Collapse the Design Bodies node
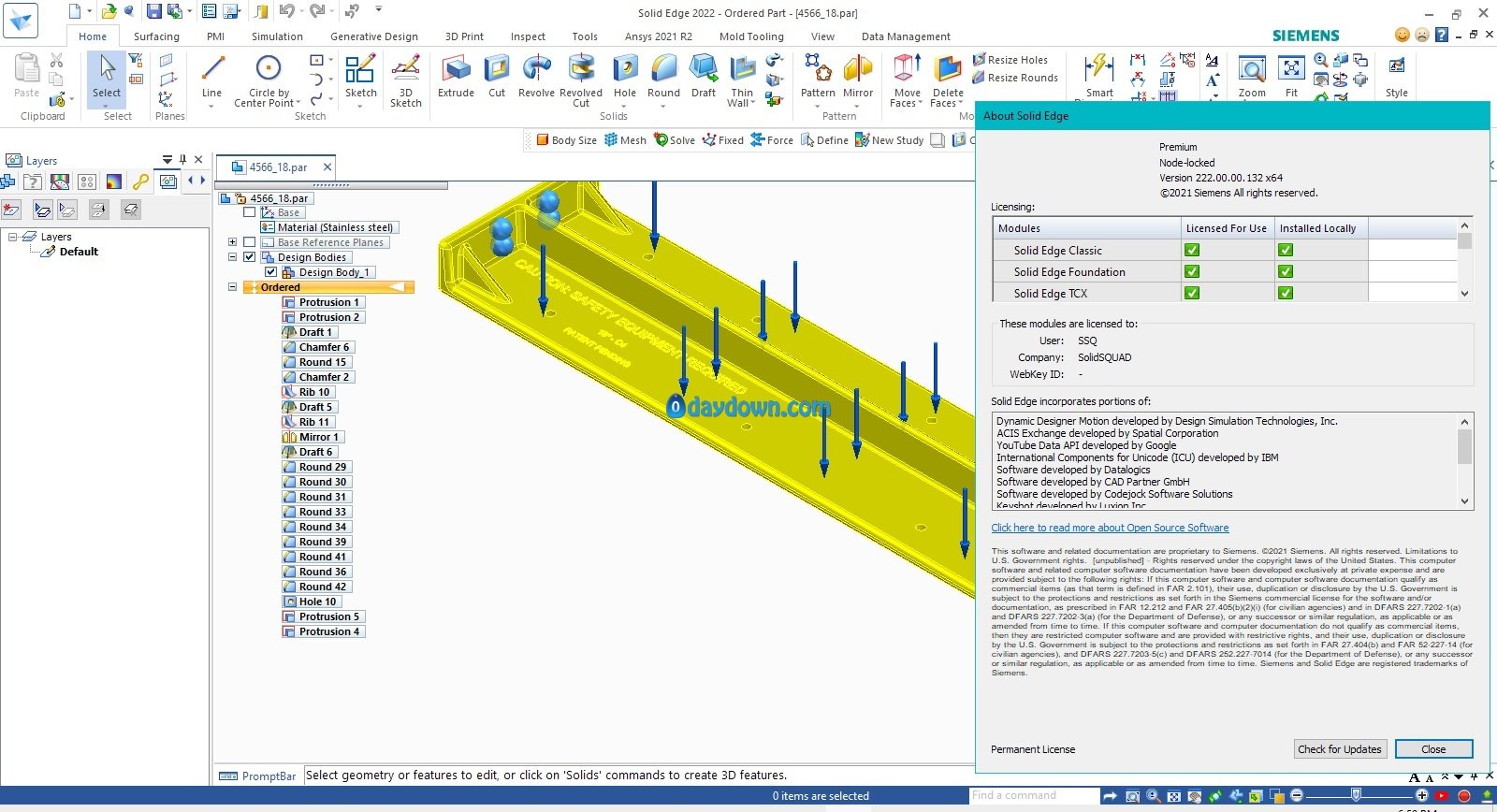1497x812 pixels. (x=232, y=257)
